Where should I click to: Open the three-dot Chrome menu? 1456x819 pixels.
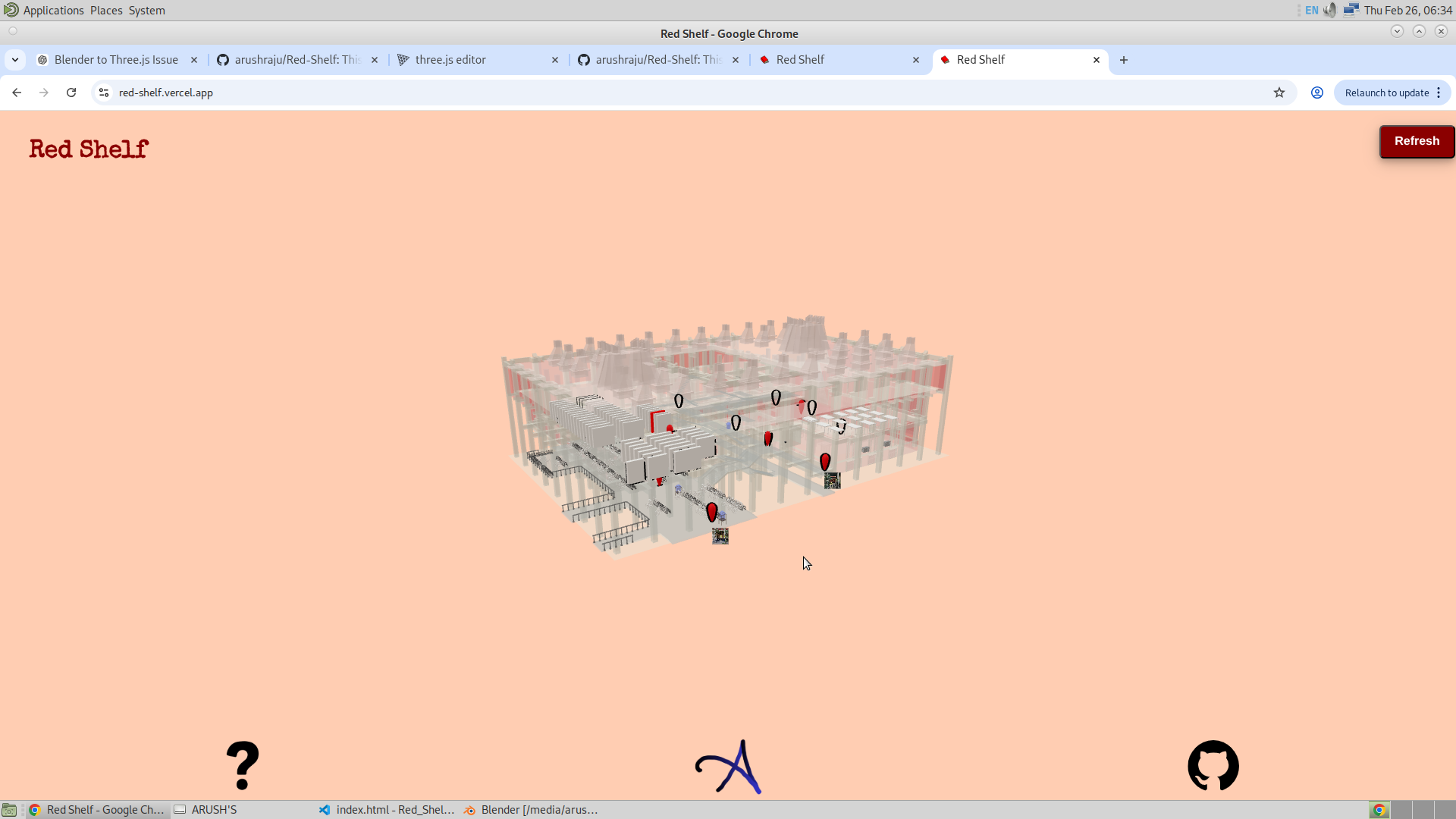click(x=1439, y=93)
